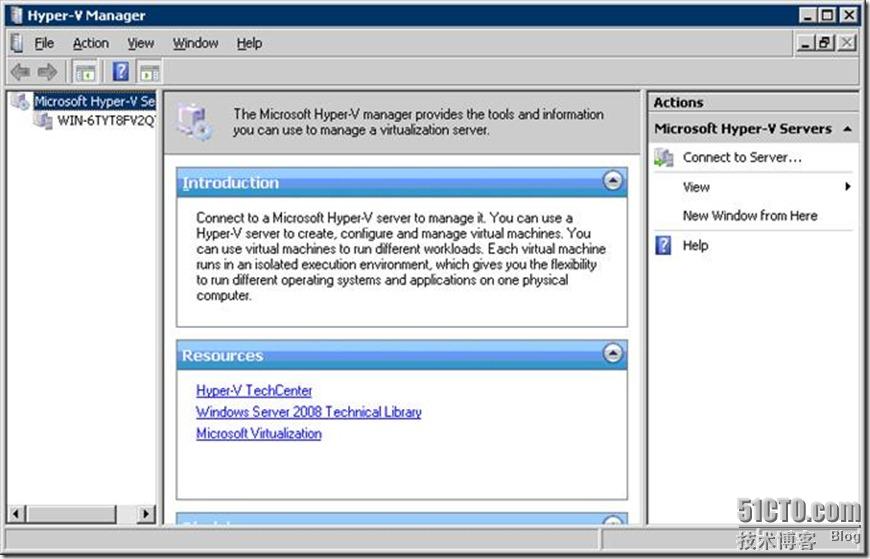Click the tree pane horizontal scrollbar thumb
Image resolution: width=870 pixels, height=559 pixels.
click(71, 513)
